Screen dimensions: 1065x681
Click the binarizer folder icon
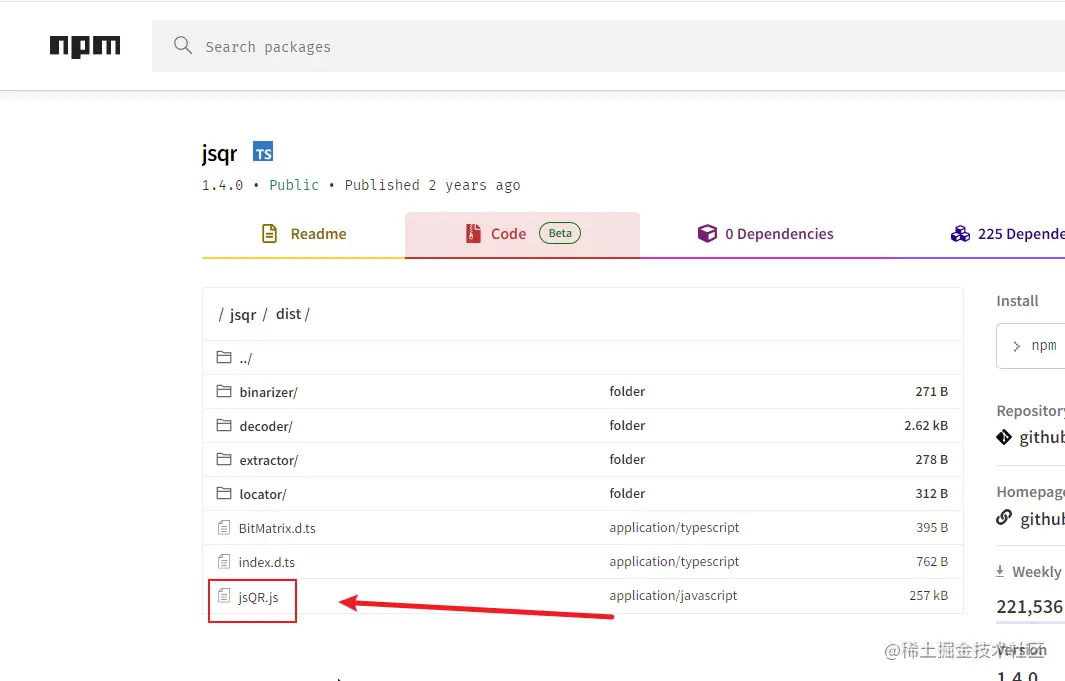tap(224, 391)
